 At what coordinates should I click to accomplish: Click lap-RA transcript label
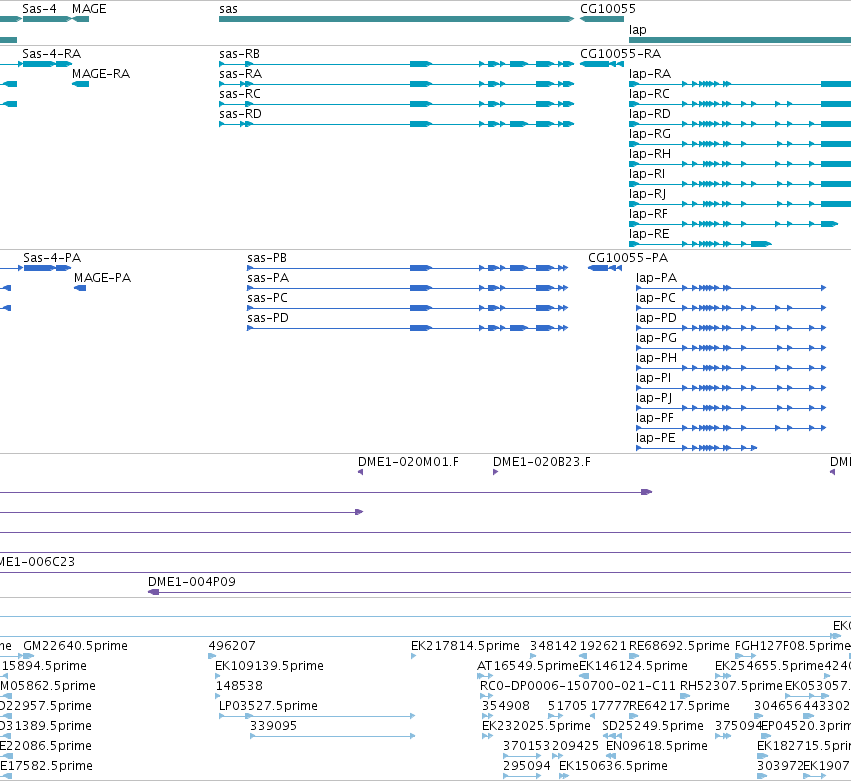pos(650,74)
